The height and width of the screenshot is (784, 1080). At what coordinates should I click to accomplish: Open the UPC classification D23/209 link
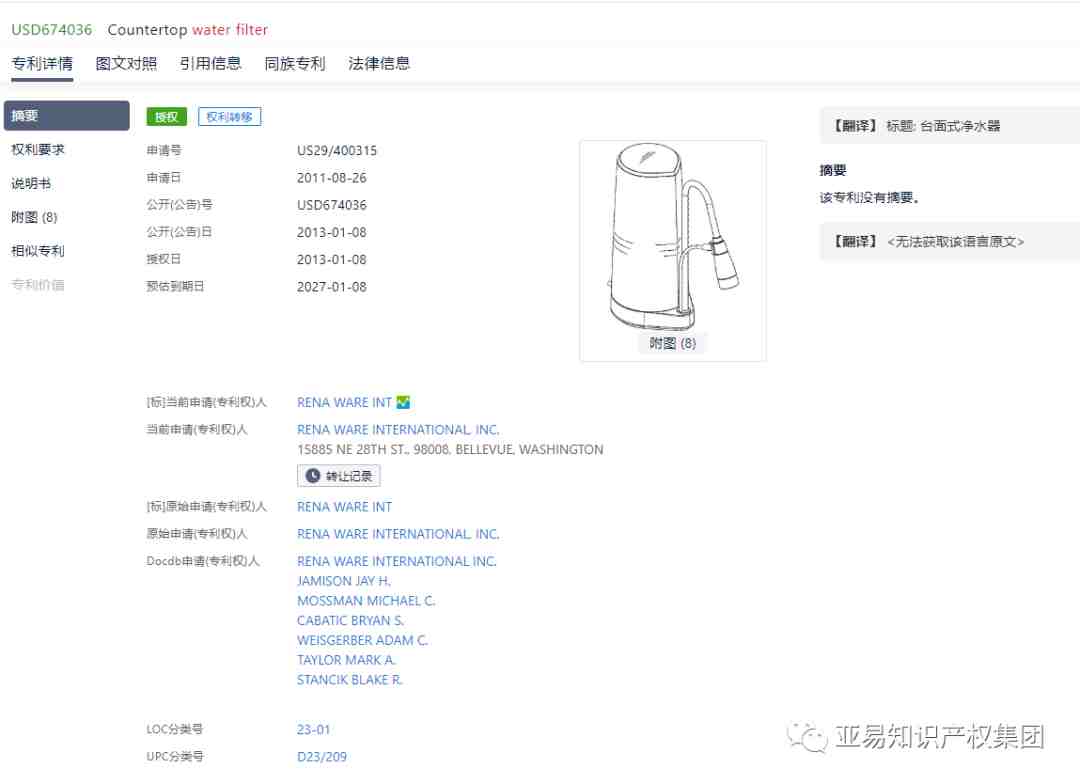point(322,756)
